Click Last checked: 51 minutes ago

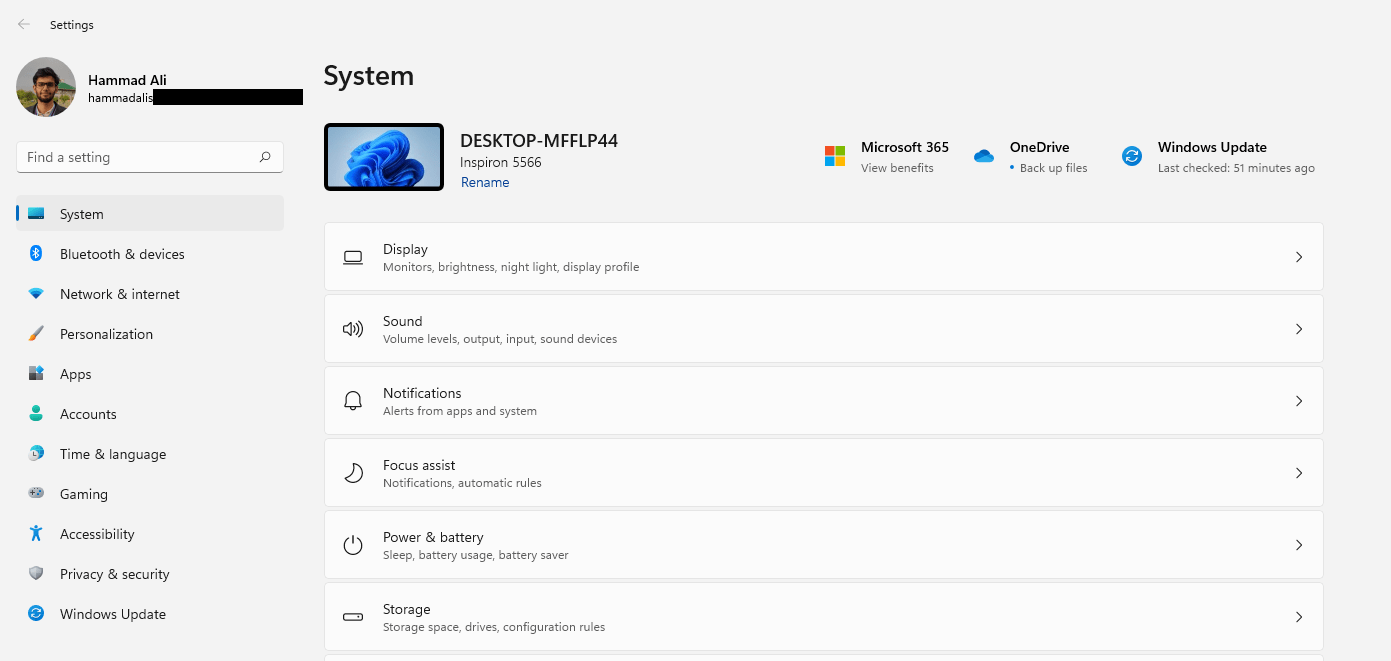click(1236, 168)
